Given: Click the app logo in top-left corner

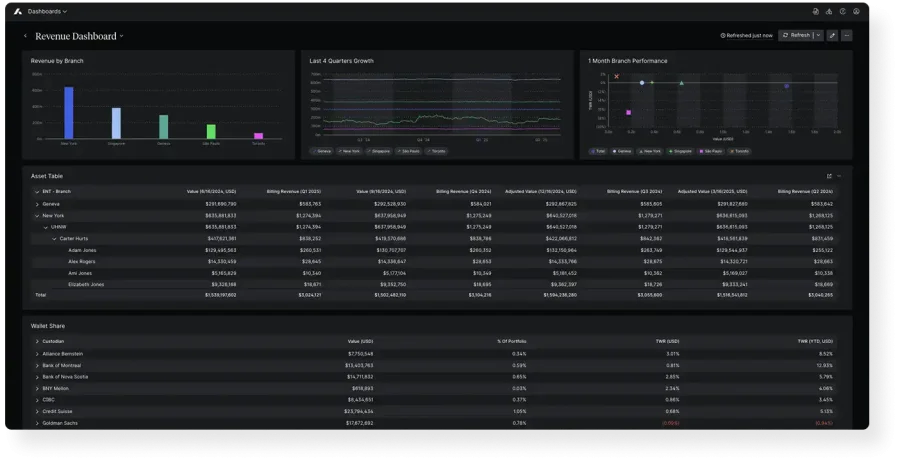Looking at the screenshot, I should point(17,11).
